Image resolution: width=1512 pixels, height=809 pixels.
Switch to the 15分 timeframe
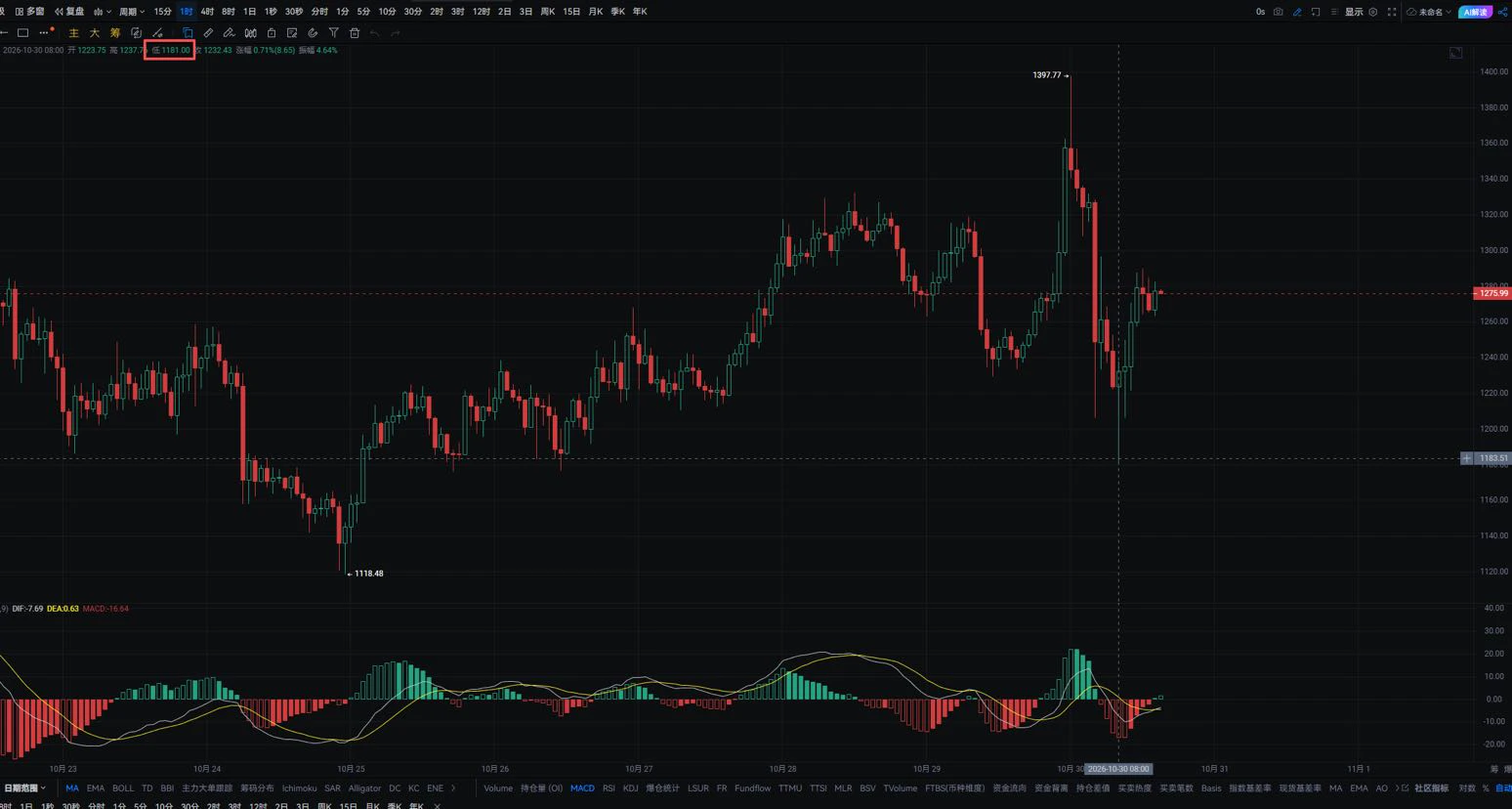click(162, 12)
